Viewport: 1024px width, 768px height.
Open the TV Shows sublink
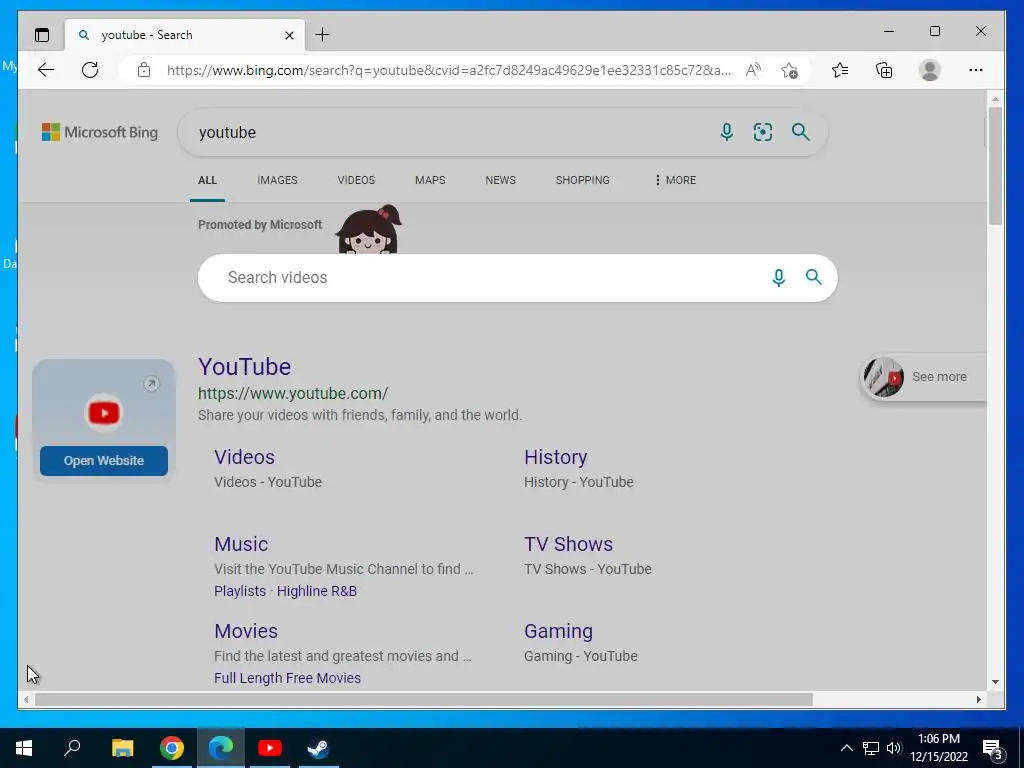(x=568, y=544)
